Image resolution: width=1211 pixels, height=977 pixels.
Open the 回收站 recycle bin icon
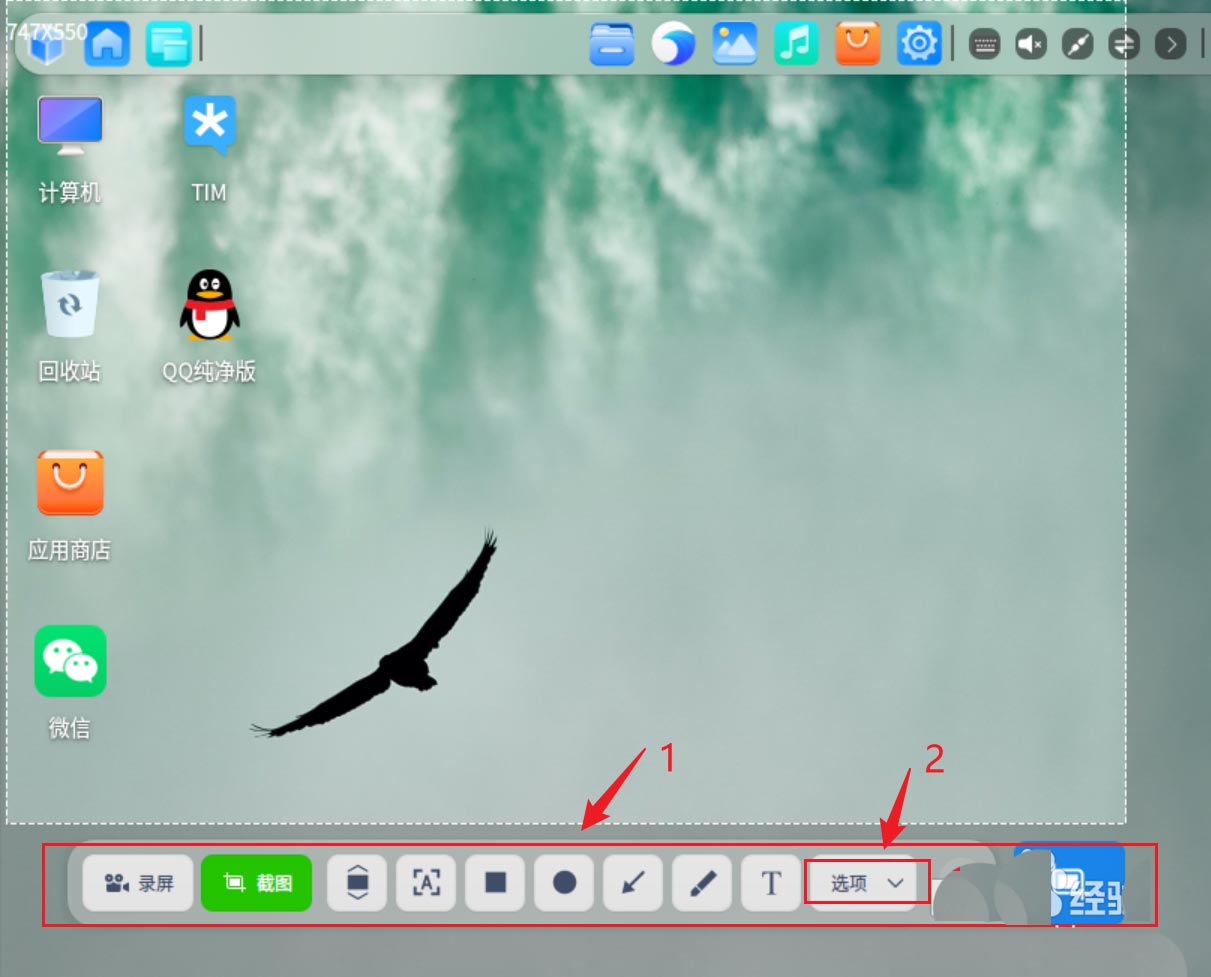click(70, 327)
